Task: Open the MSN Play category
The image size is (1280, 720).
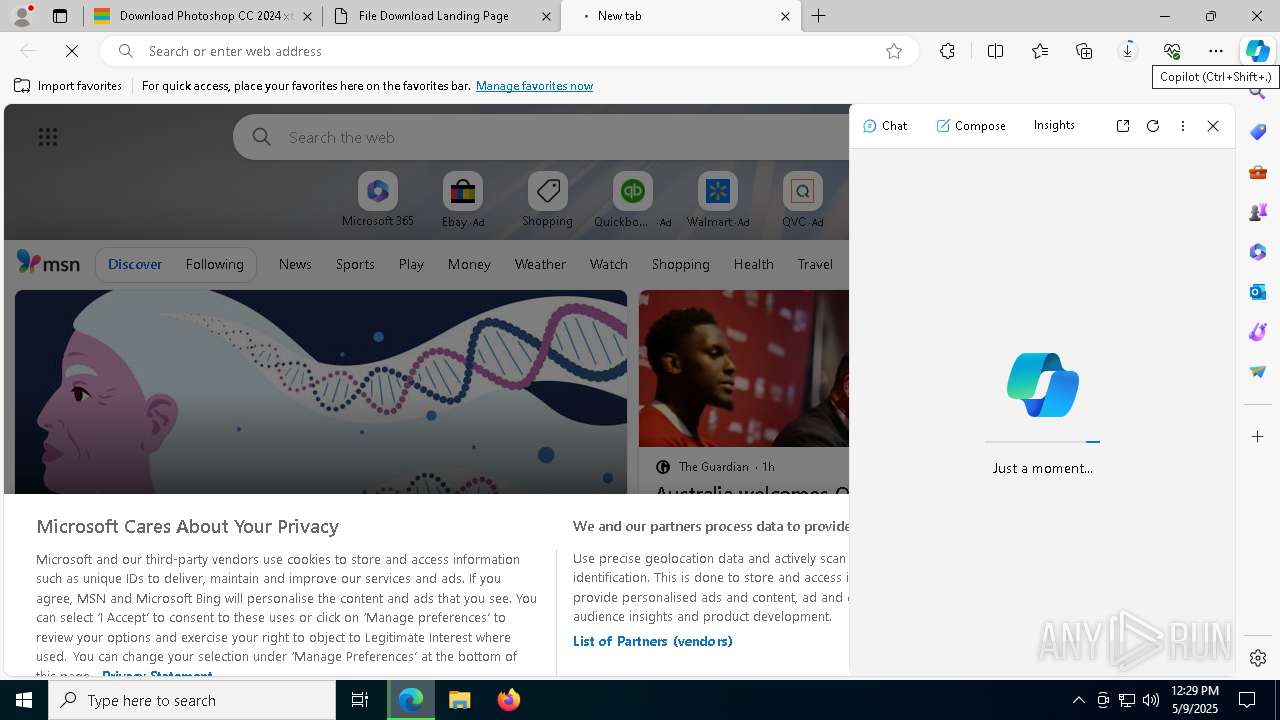Action: coord(411,264)
